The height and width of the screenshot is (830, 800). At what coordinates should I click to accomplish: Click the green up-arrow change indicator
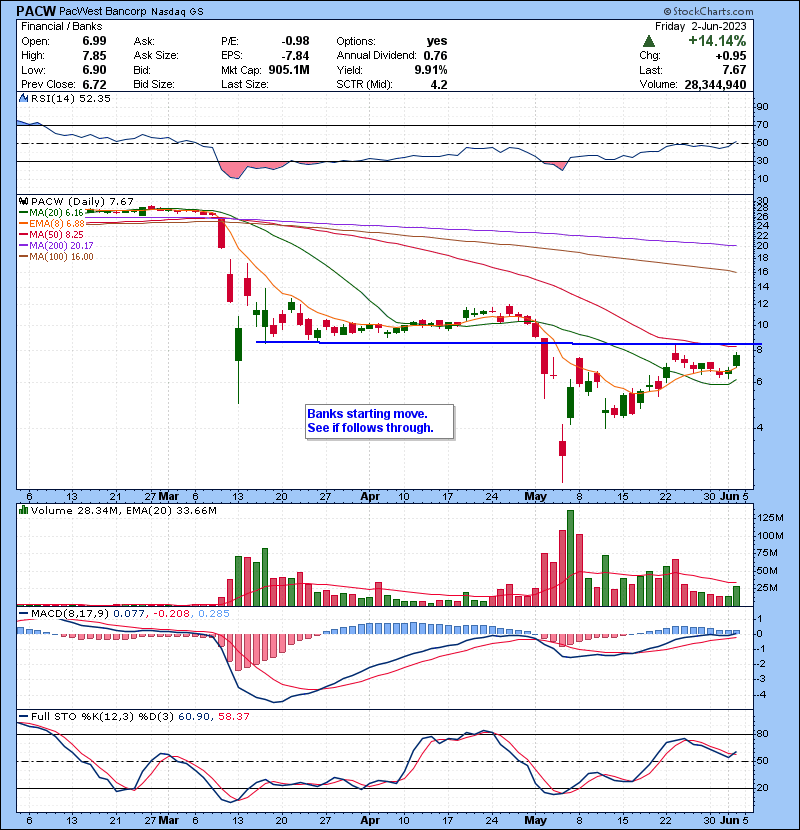point(649,41)
